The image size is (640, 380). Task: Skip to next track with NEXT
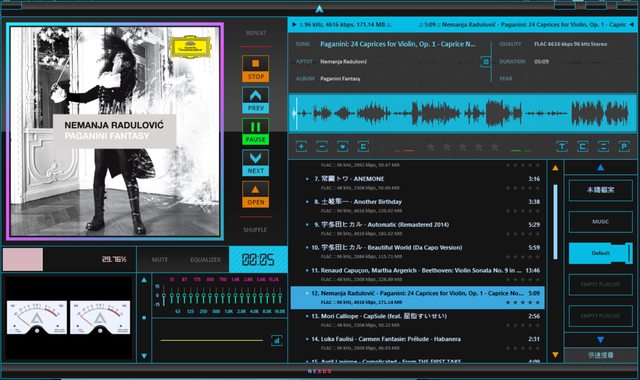[x=256, y=163]
